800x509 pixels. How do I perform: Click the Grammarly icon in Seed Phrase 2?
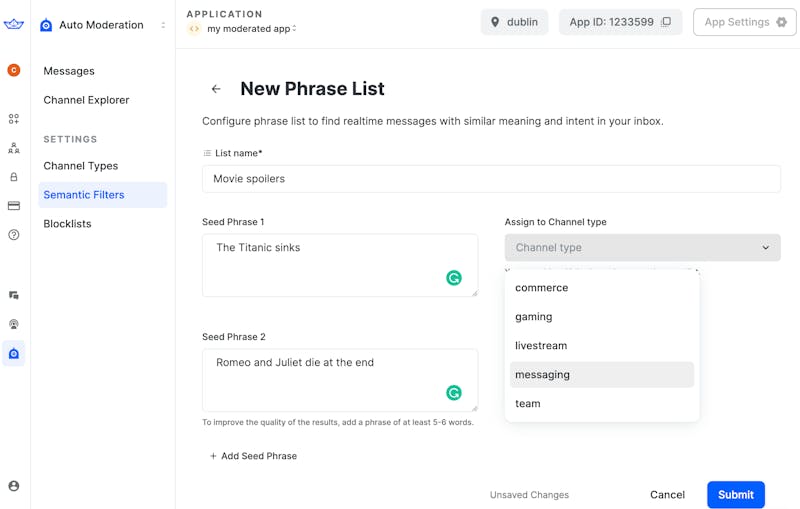454,393
